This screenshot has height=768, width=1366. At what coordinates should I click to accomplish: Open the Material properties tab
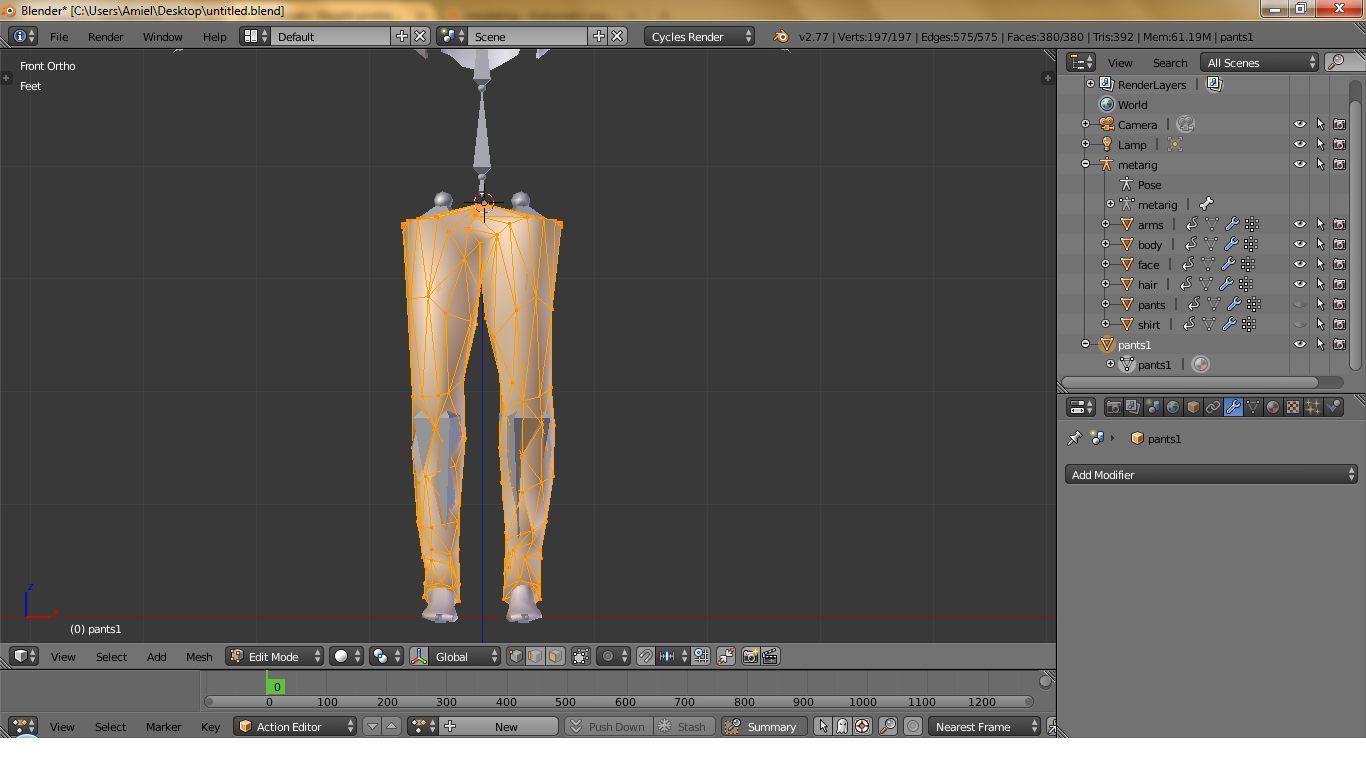coord(1273,407)
